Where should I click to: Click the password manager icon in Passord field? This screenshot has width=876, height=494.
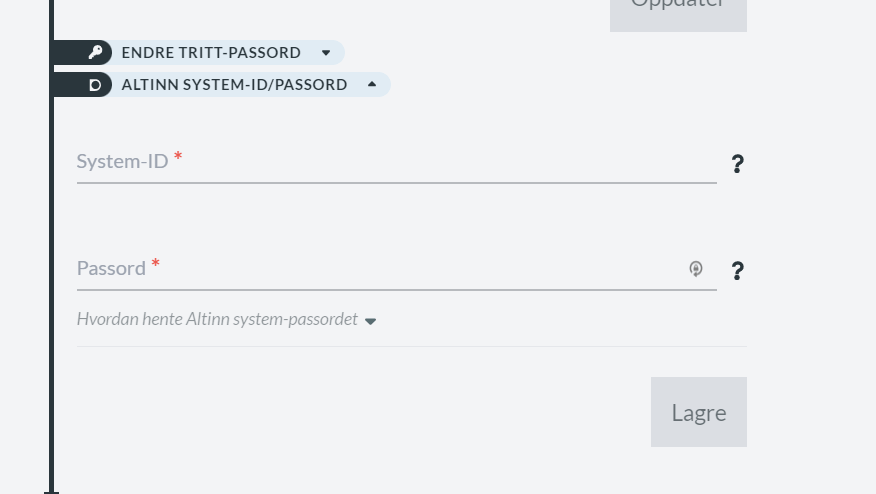(x=696, y=269)
